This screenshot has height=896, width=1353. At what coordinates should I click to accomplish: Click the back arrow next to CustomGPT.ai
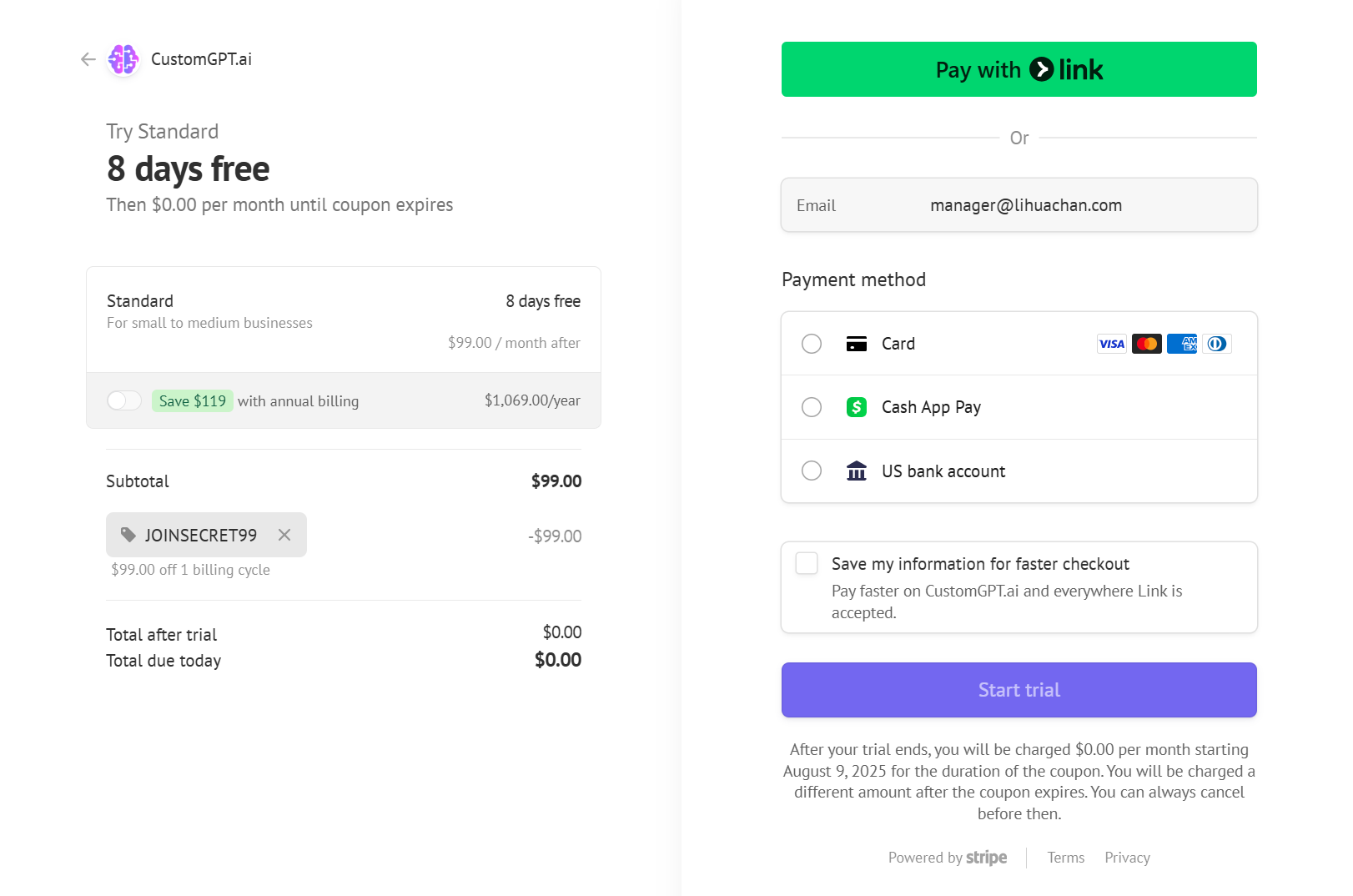click(88, 59)
